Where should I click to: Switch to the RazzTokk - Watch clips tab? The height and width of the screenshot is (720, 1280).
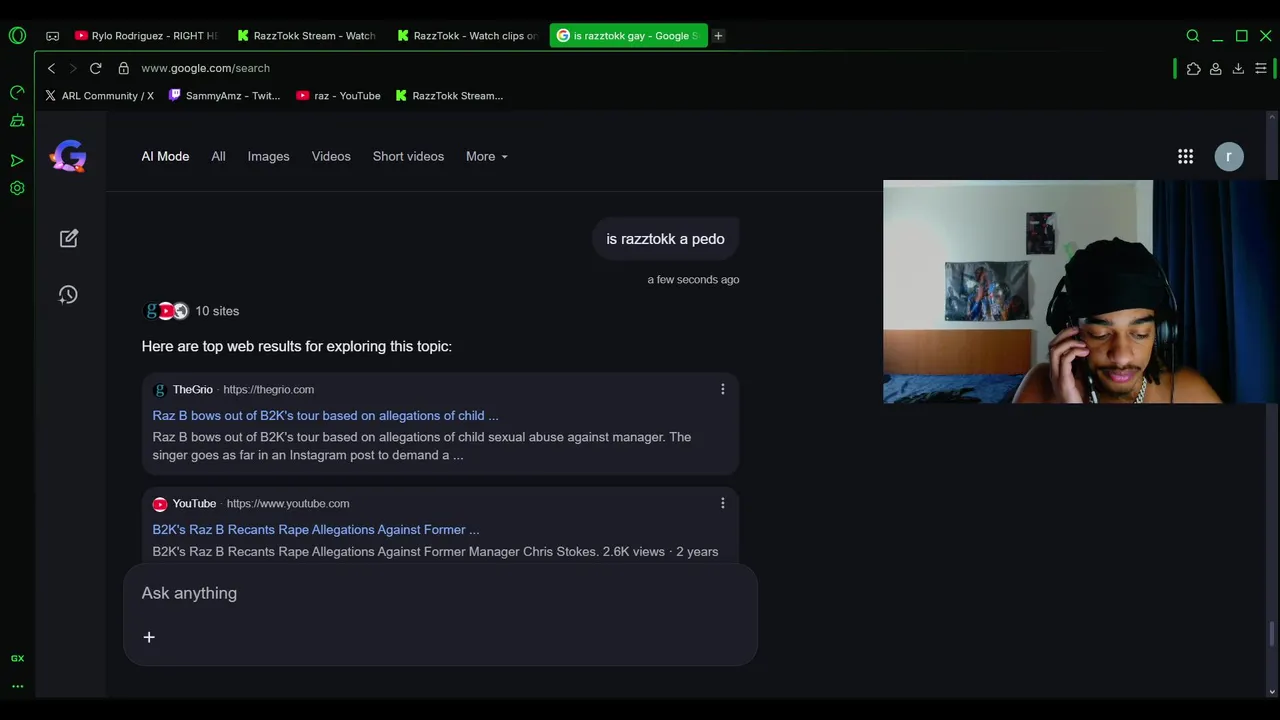(x=467, y=36)
